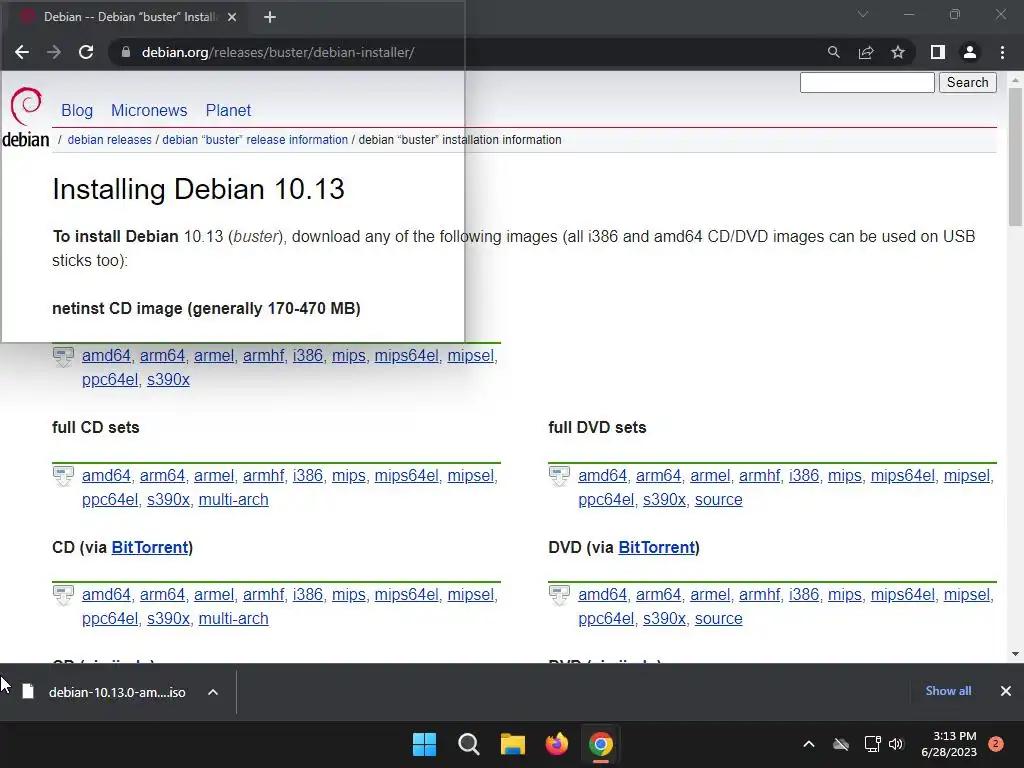Reload the Debian installer page
This screenshot has height=768, width=1024.
(86, 52)
